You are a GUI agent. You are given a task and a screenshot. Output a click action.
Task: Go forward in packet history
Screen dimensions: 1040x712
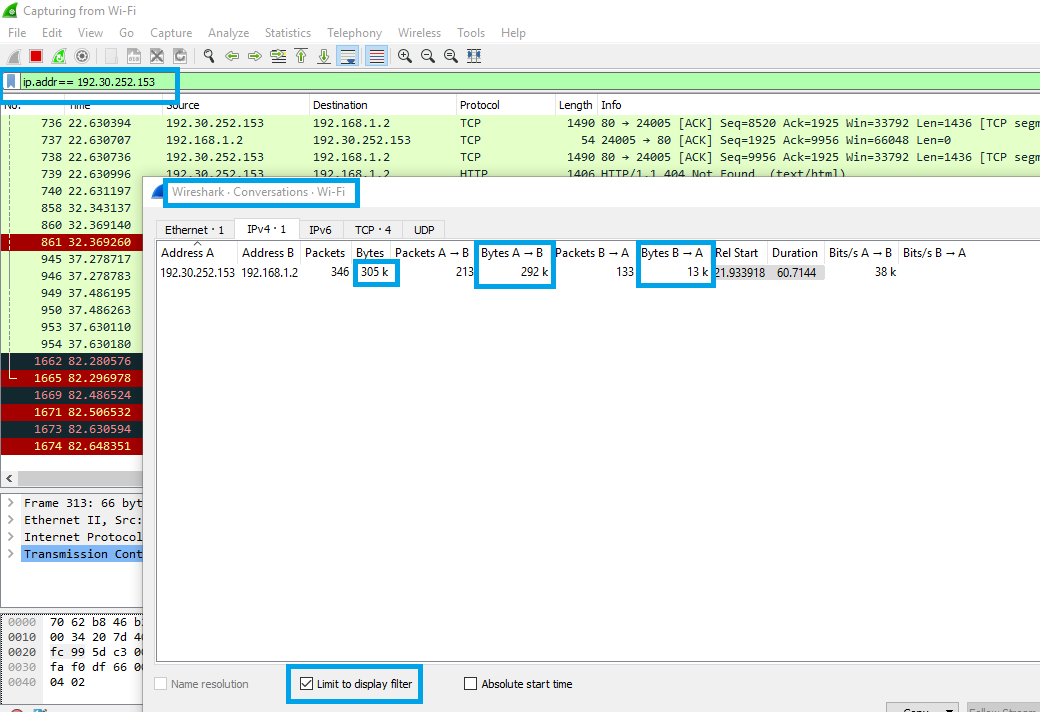click(x=255, y=56)
